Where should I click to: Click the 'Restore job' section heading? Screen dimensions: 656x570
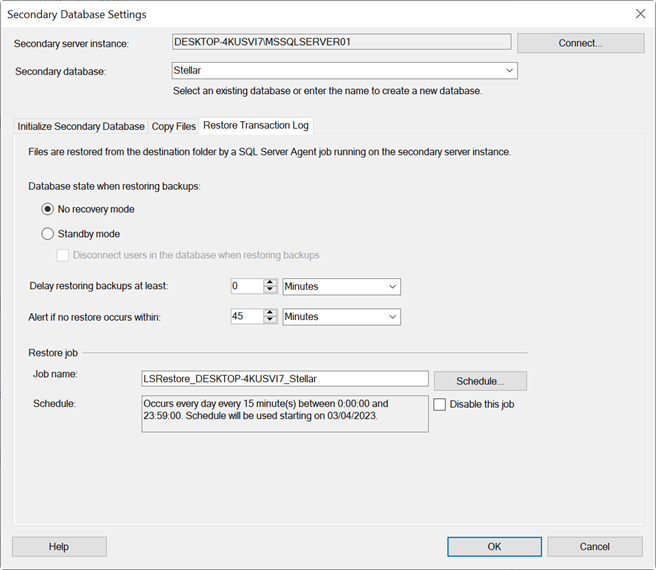[53, 353]
